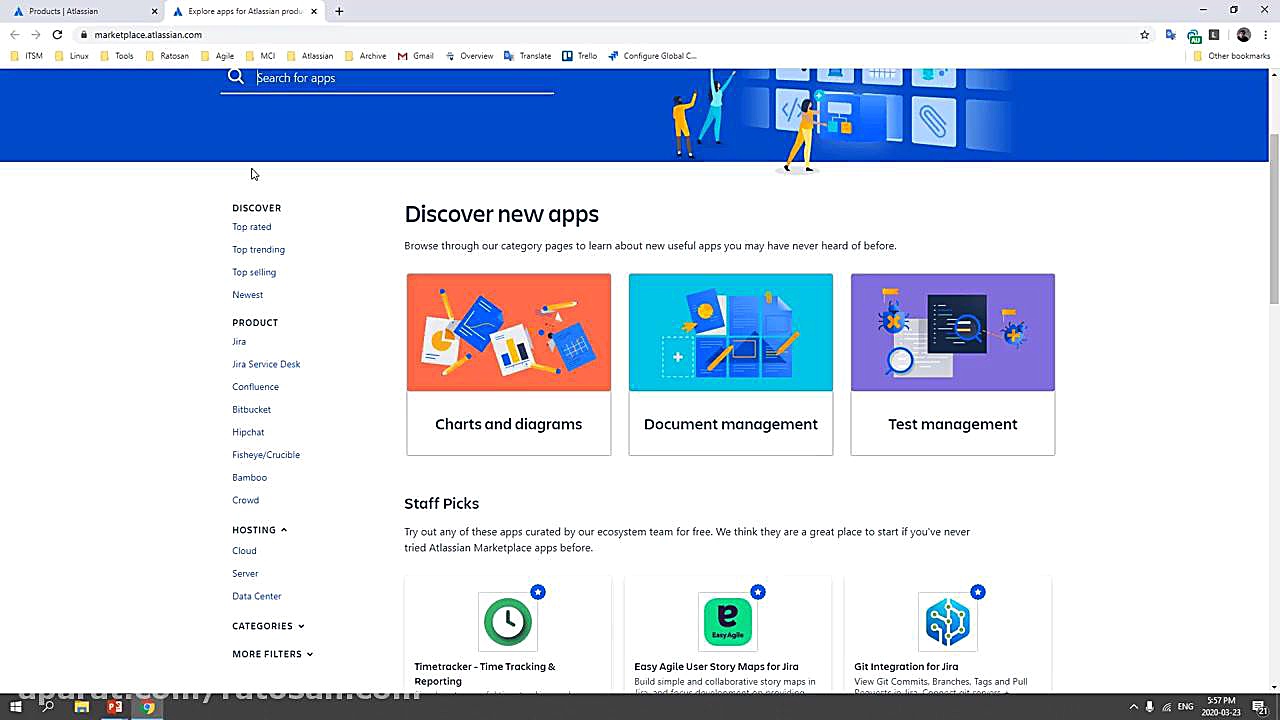Click the Test management title
1280x720 pixels.
coord(953,424)
